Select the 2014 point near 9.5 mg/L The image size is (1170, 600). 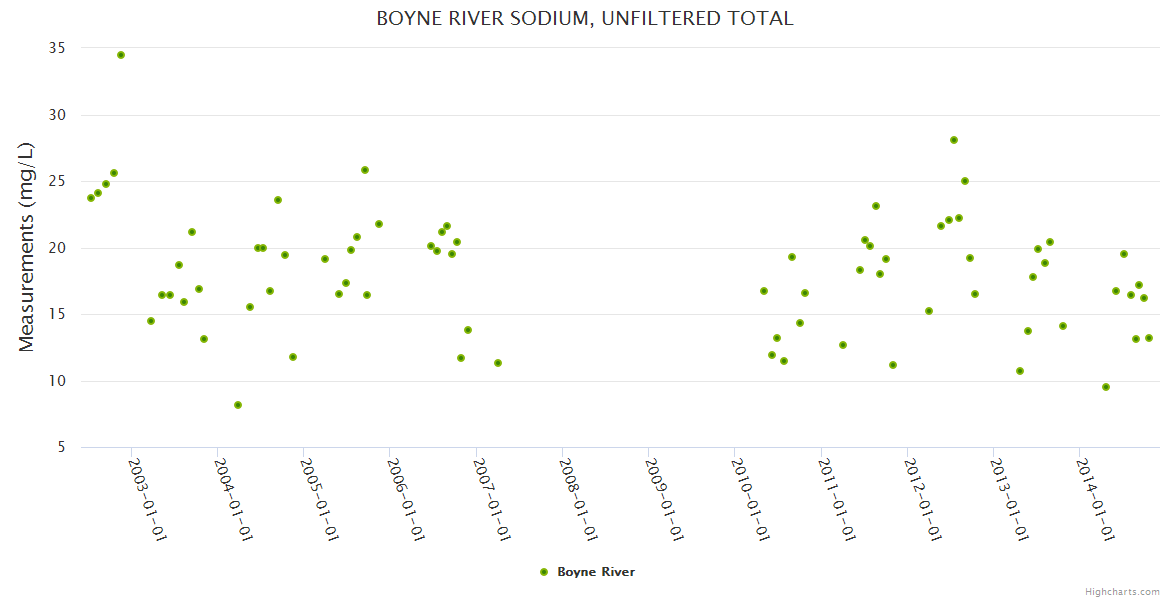coord(1106,387)
